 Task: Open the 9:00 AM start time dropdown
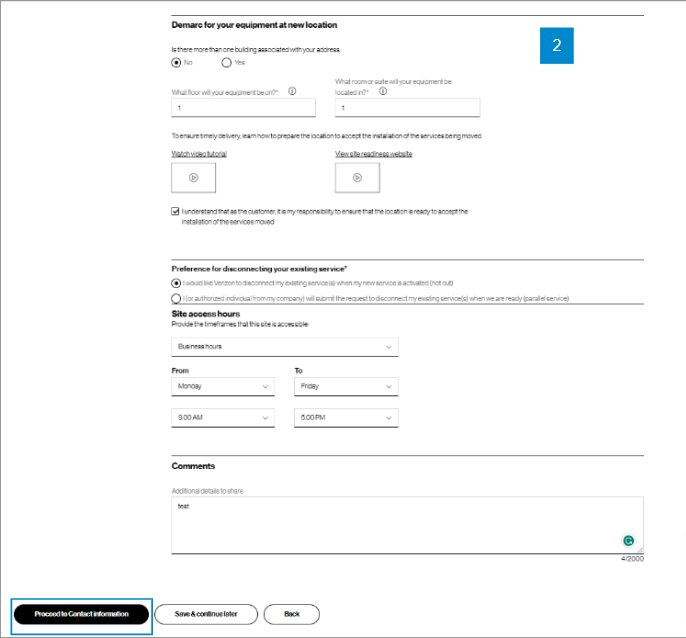(x=223, y=418)
